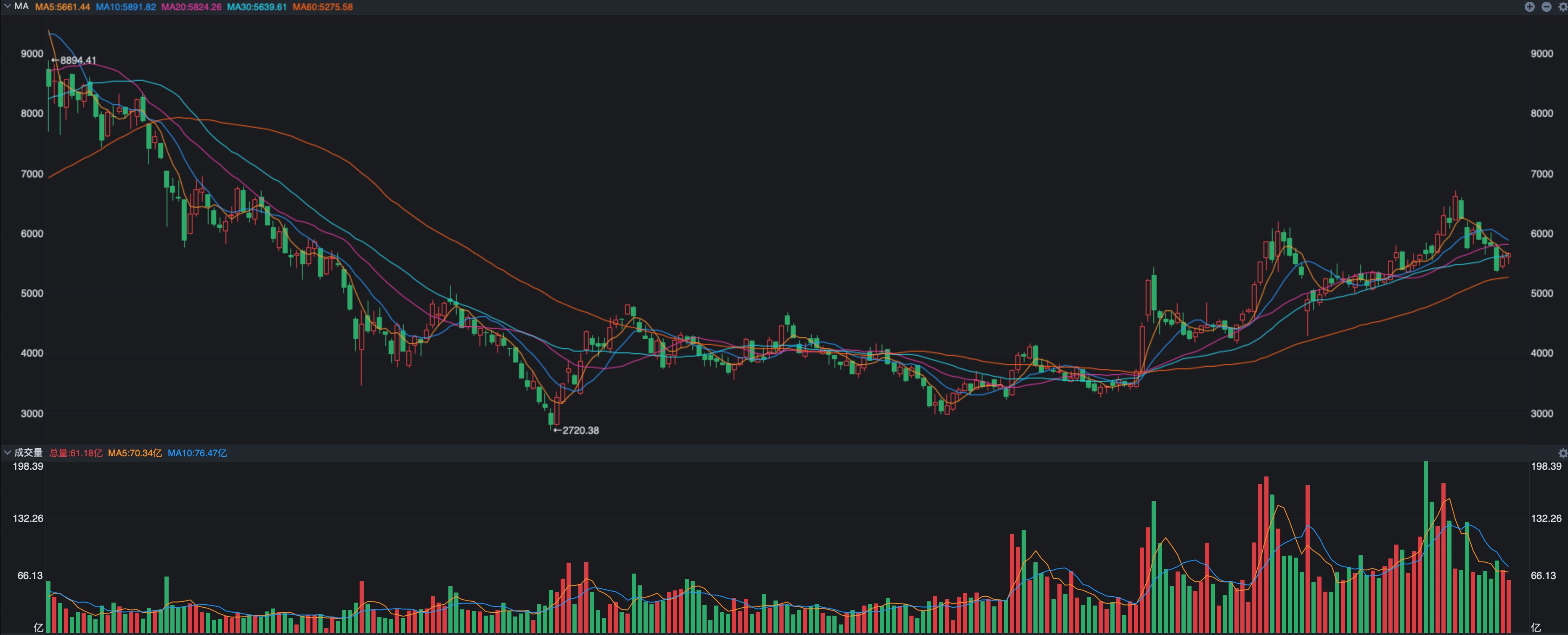Select the MA10:5891.82 legend label
The image size is (1568, 635).
(125, 7)
